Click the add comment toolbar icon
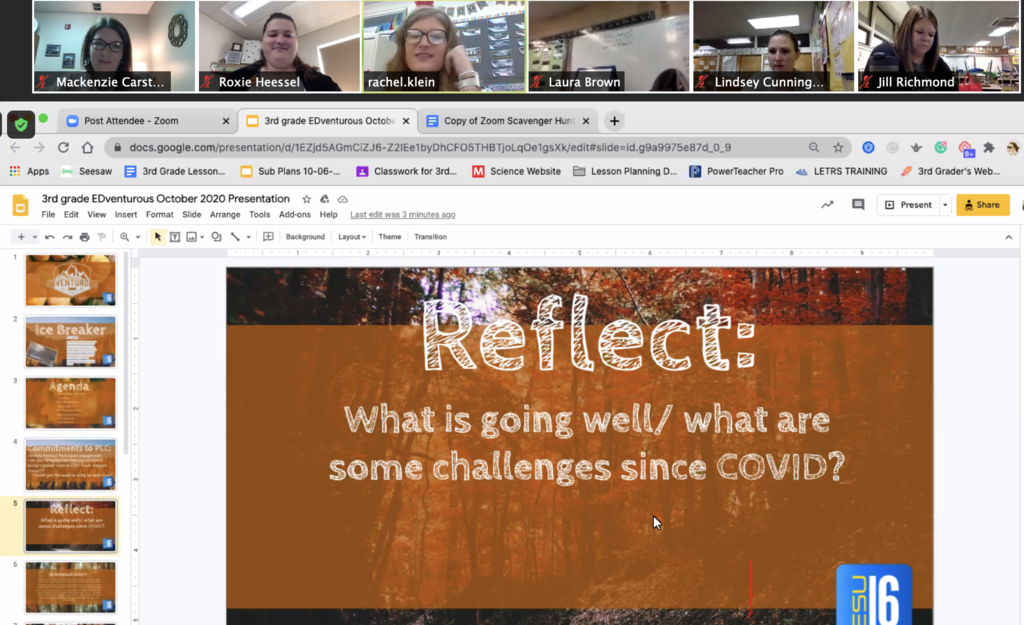The image size is (1024, 625). pos(268,237)
